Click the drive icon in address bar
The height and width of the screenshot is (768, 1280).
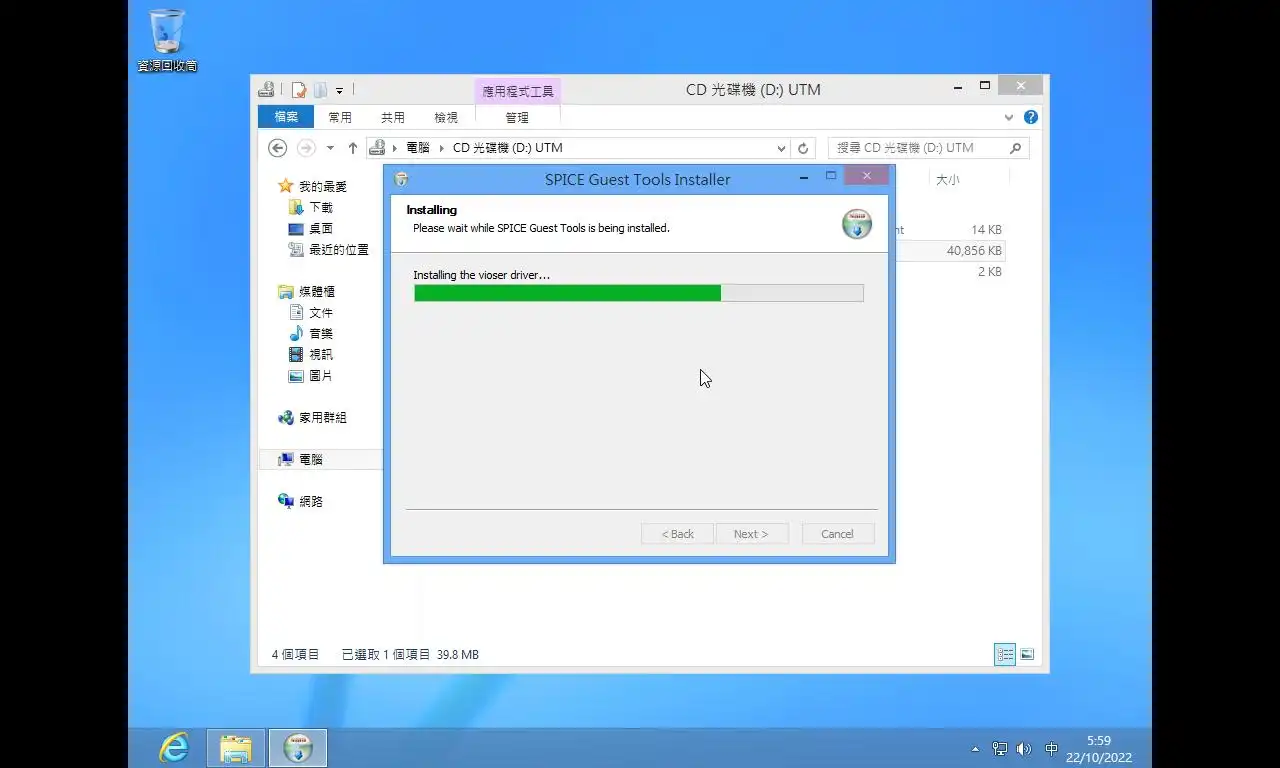click(377, 148)
